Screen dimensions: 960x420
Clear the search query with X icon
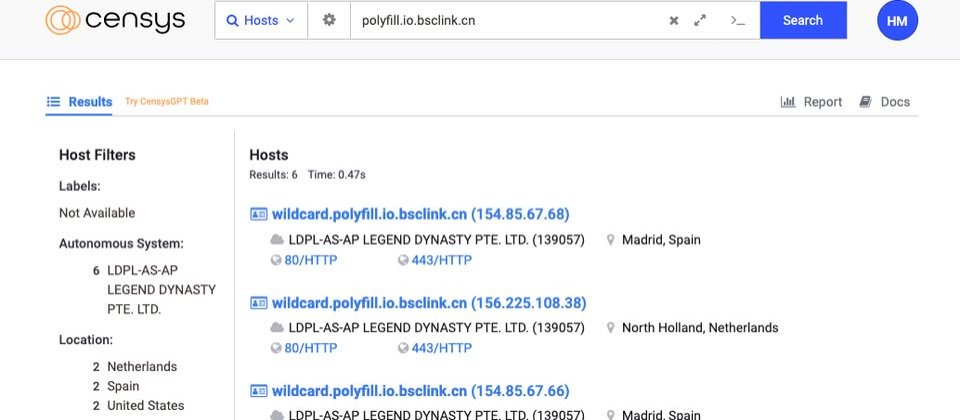coord(673,20)
